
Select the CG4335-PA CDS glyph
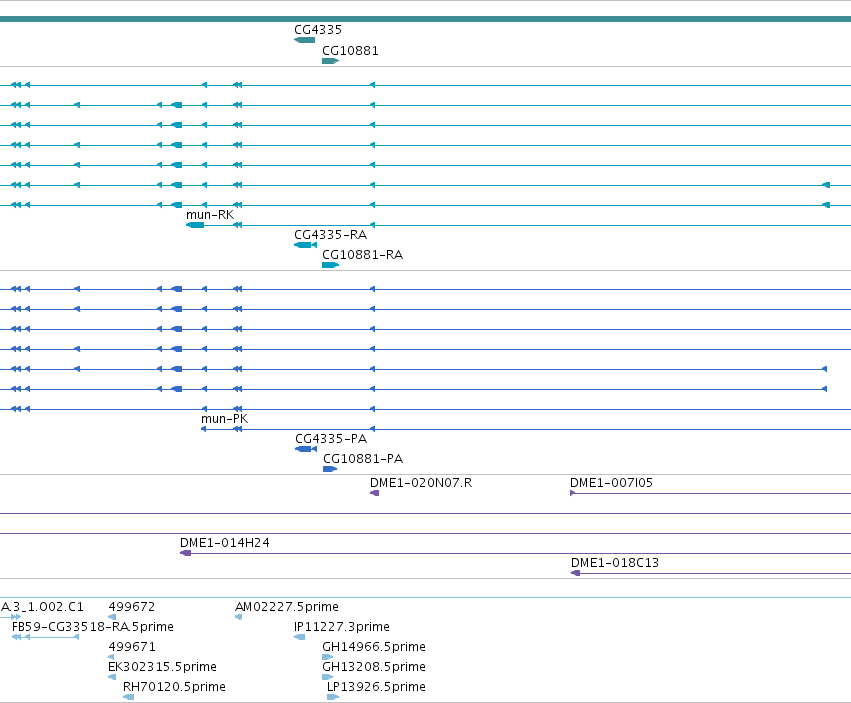tap(306, 449)
